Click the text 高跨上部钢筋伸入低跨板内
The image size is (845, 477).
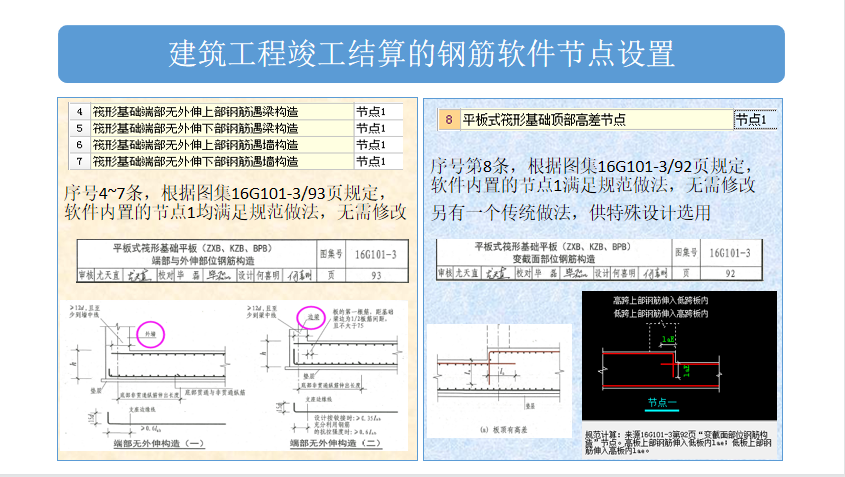point(661,301)
